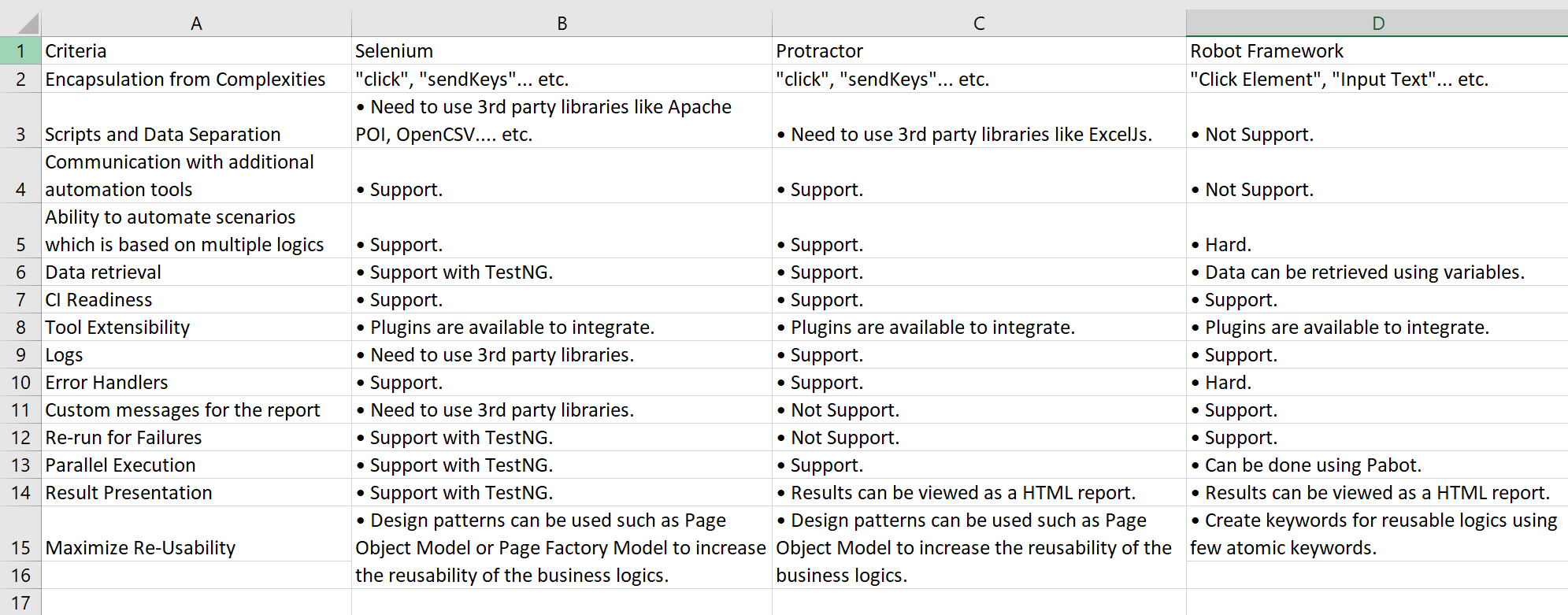This screenshot has height=615, width=1568.
Task: Click the select-all corner triangle
Action: 28,24
